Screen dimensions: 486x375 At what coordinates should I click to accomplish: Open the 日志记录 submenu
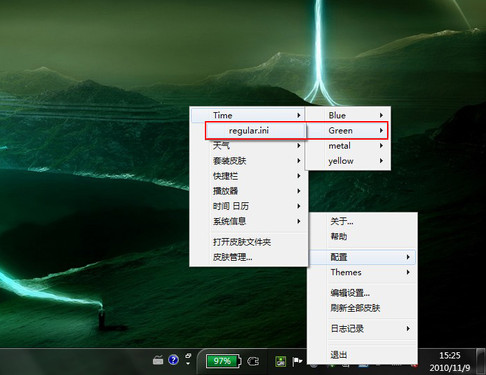[363, 329]
